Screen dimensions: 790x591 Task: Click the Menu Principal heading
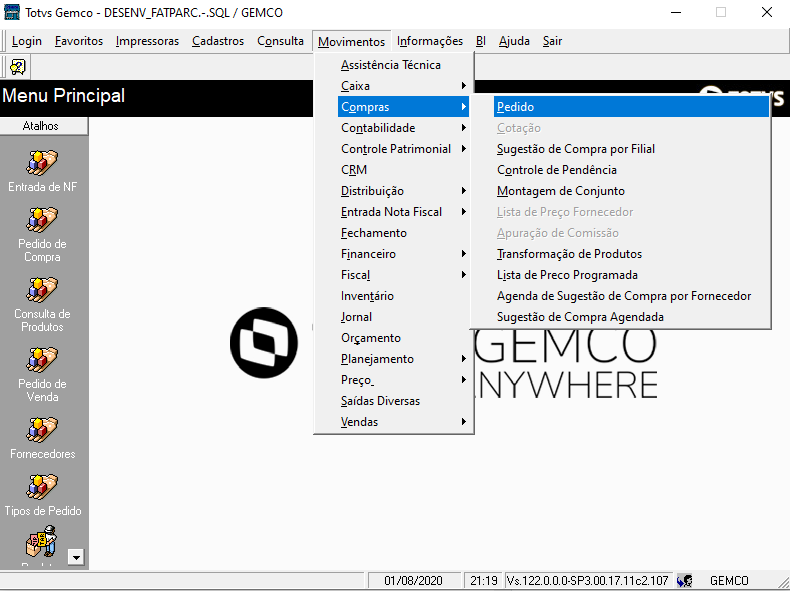(x=63, y=96)
